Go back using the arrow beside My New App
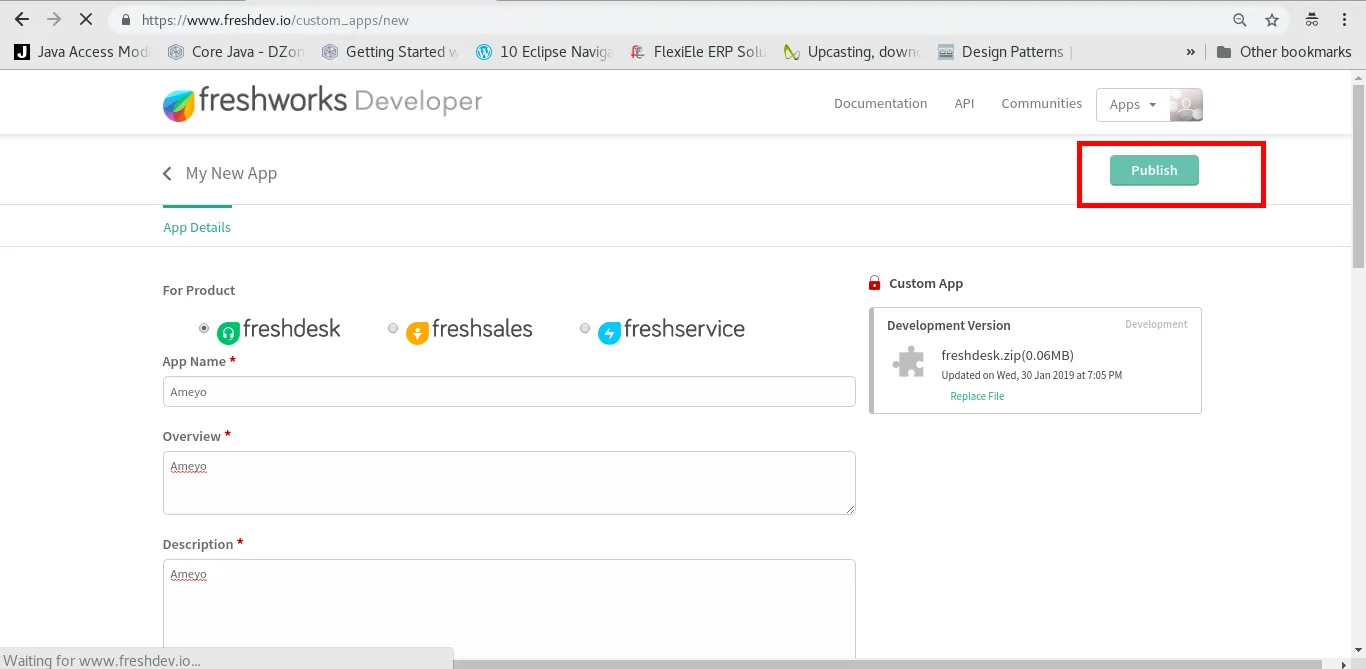This screenshot has height=669, width=1366. click(x=167, y=174)
